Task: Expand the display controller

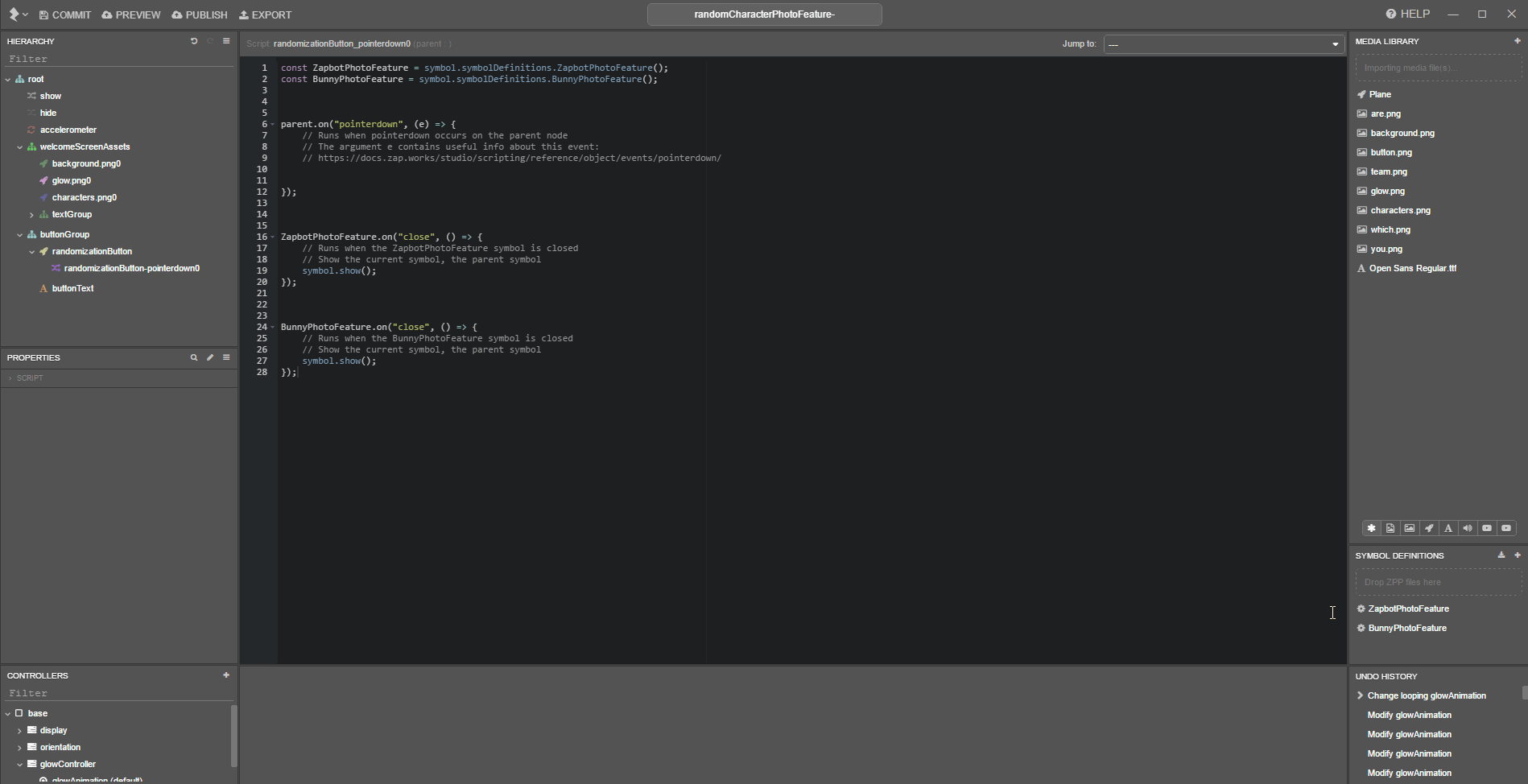Action: 20,731
